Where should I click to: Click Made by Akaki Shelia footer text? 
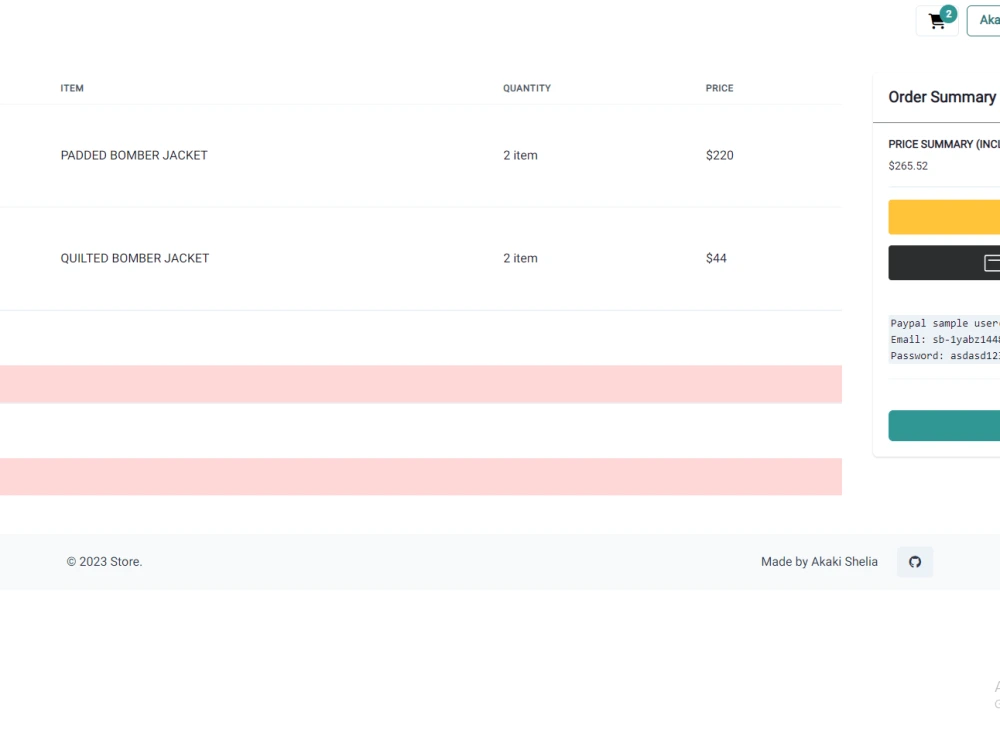click(820, 562)
